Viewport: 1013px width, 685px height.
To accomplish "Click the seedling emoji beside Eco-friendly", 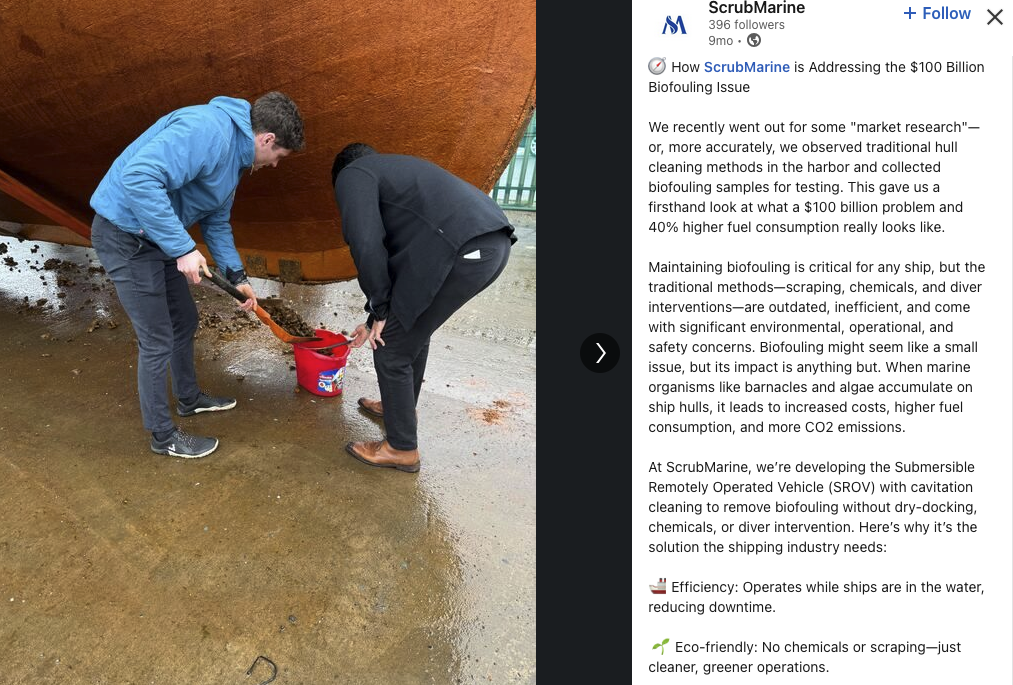I will tap(660, 646).
